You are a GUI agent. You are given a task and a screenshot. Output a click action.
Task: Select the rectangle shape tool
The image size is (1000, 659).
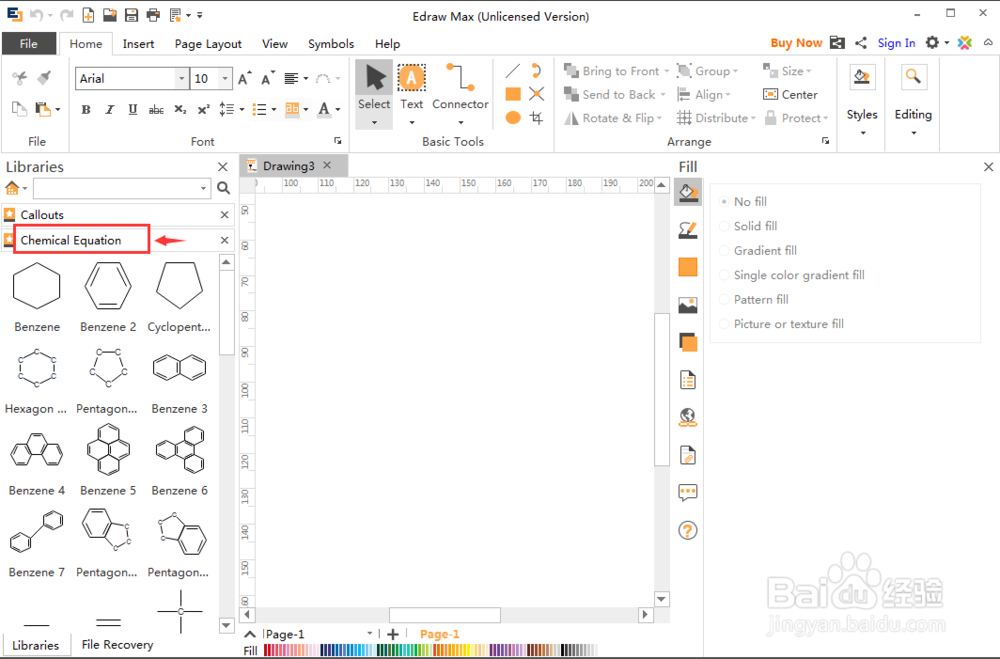pos(513,94)
